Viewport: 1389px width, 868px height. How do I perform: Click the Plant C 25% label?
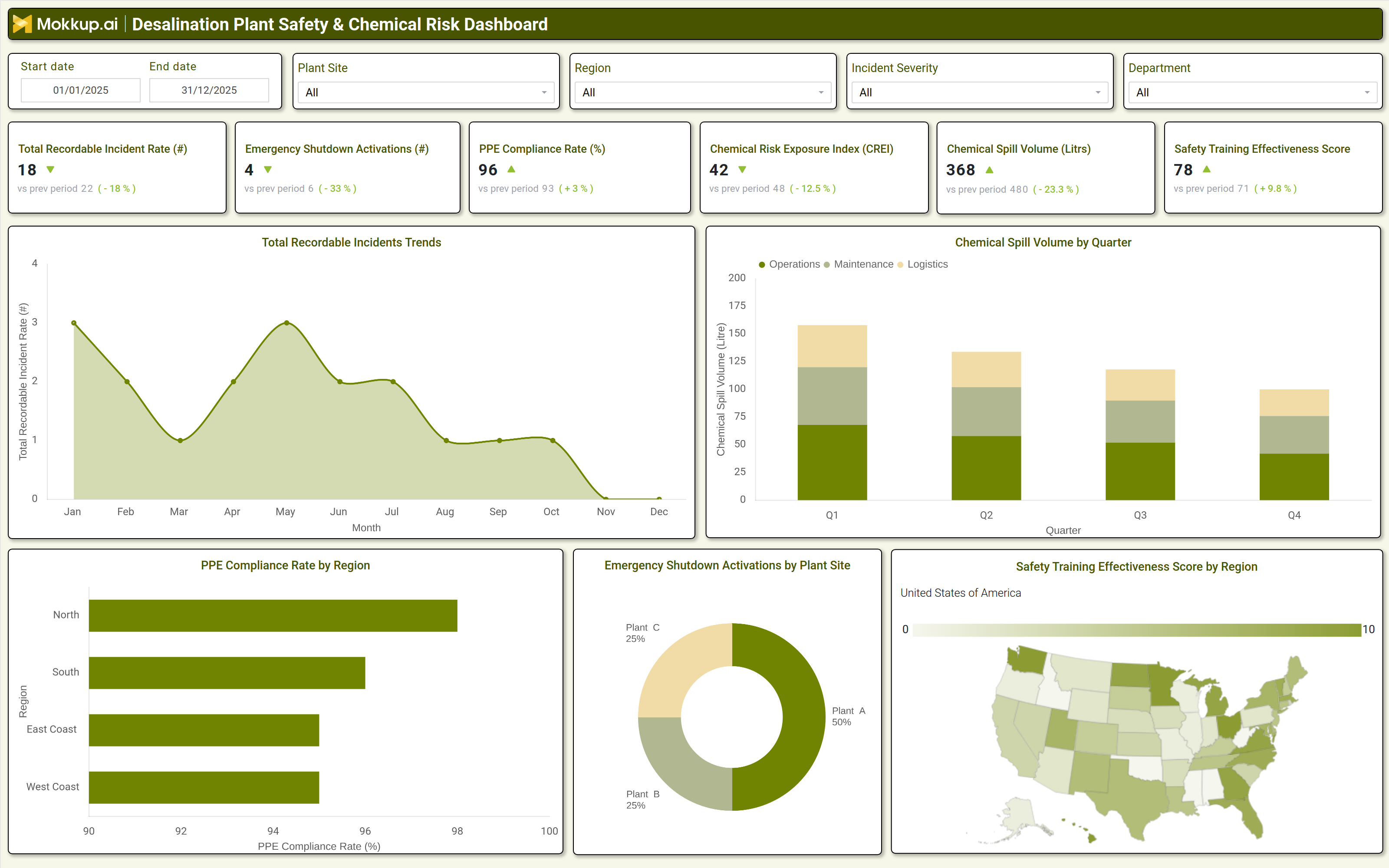(x=642, y=633)
